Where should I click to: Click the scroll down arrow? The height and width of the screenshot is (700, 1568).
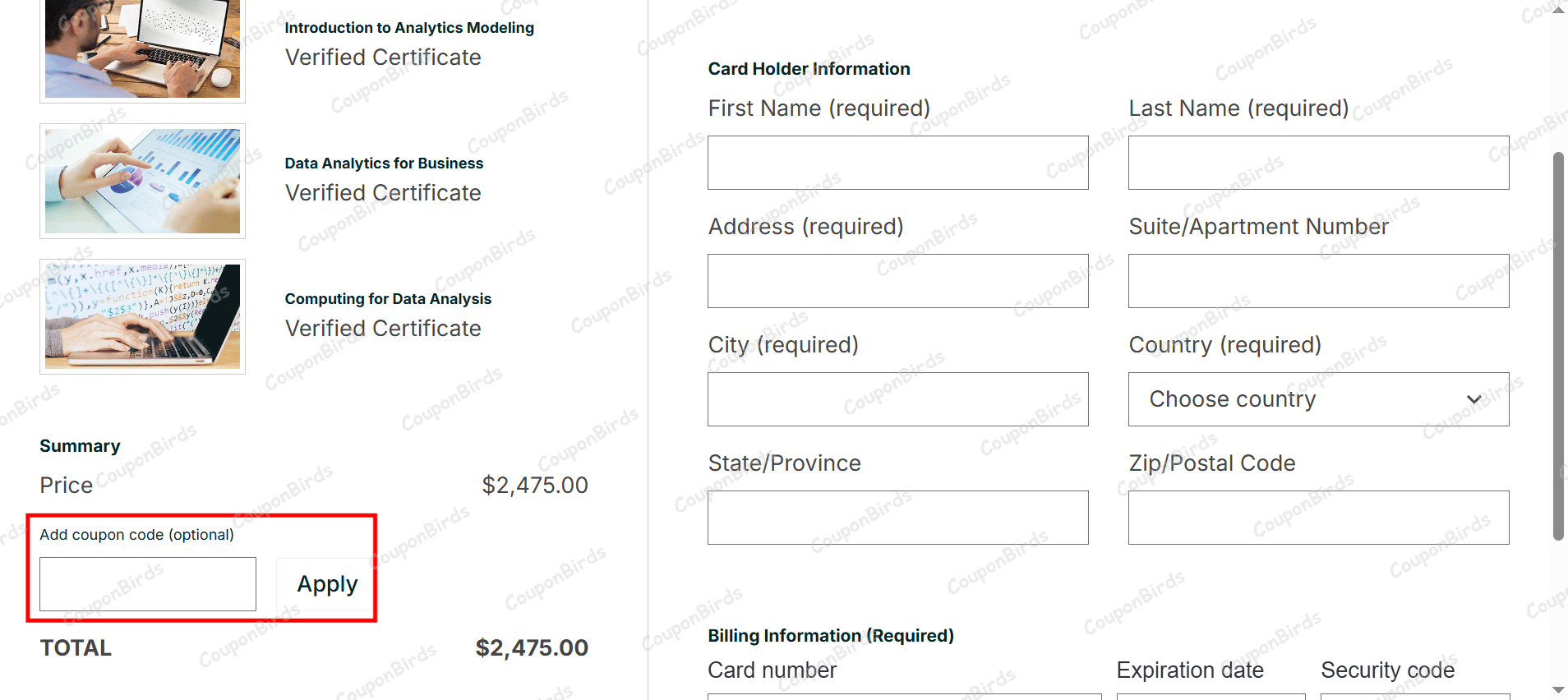click(1558, 690)
